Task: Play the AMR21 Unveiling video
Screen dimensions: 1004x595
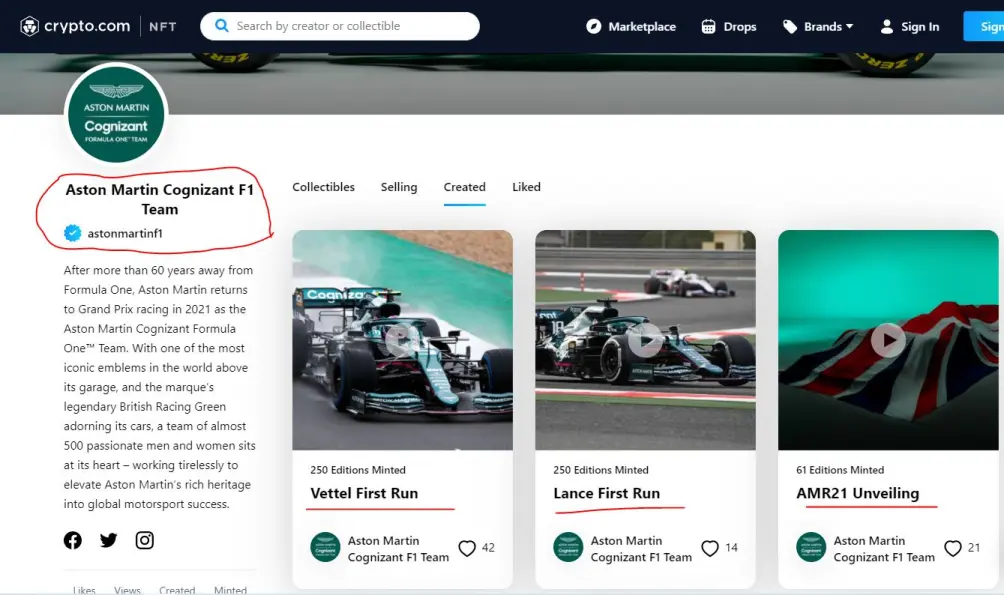Action: point(888,340)
